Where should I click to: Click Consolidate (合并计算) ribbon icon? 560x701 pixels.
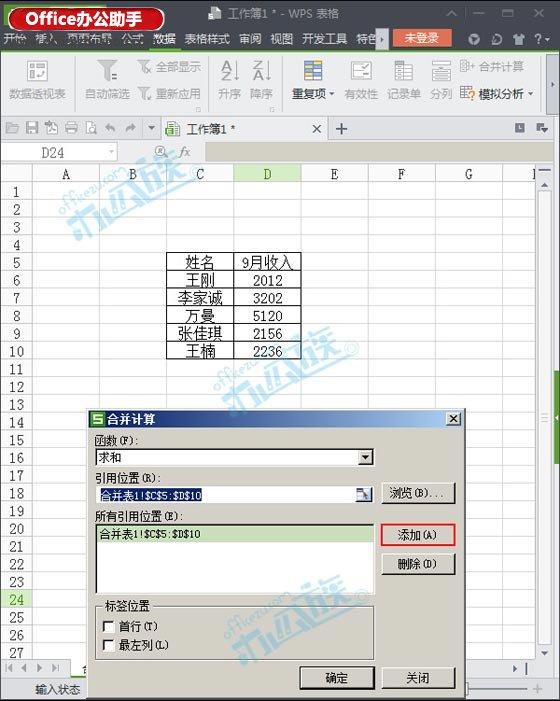point(467,66)
